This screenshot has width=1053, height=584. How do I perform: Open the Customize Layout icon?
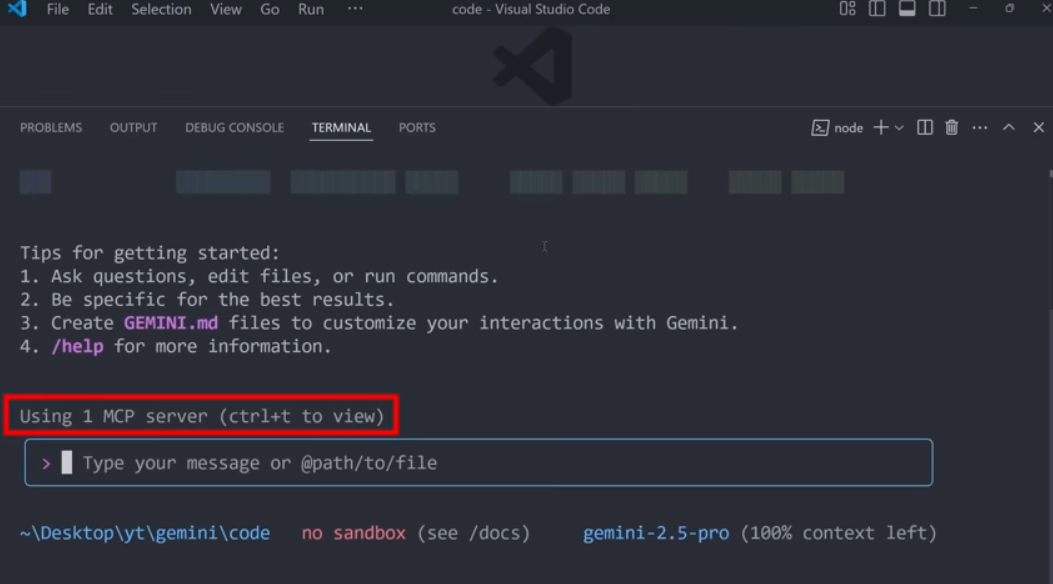pos(848,9)
